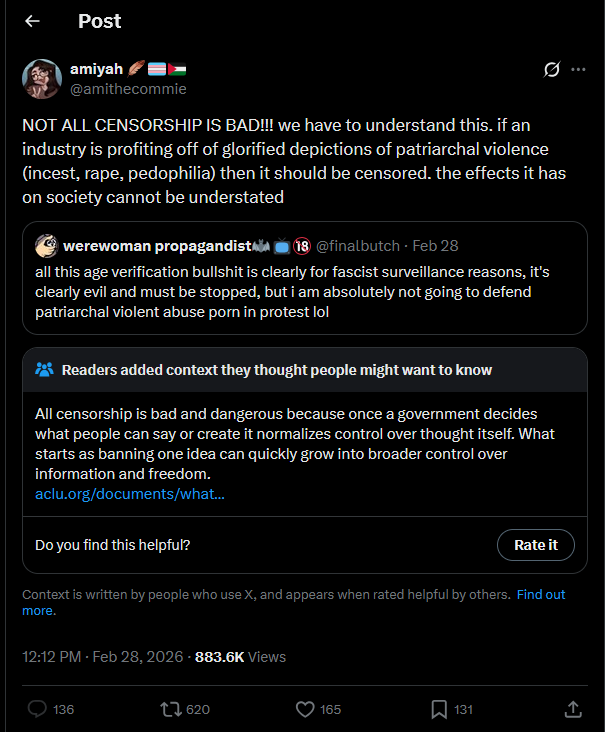
Task: Click the 883.6K Views count
Action: [240, 657]
